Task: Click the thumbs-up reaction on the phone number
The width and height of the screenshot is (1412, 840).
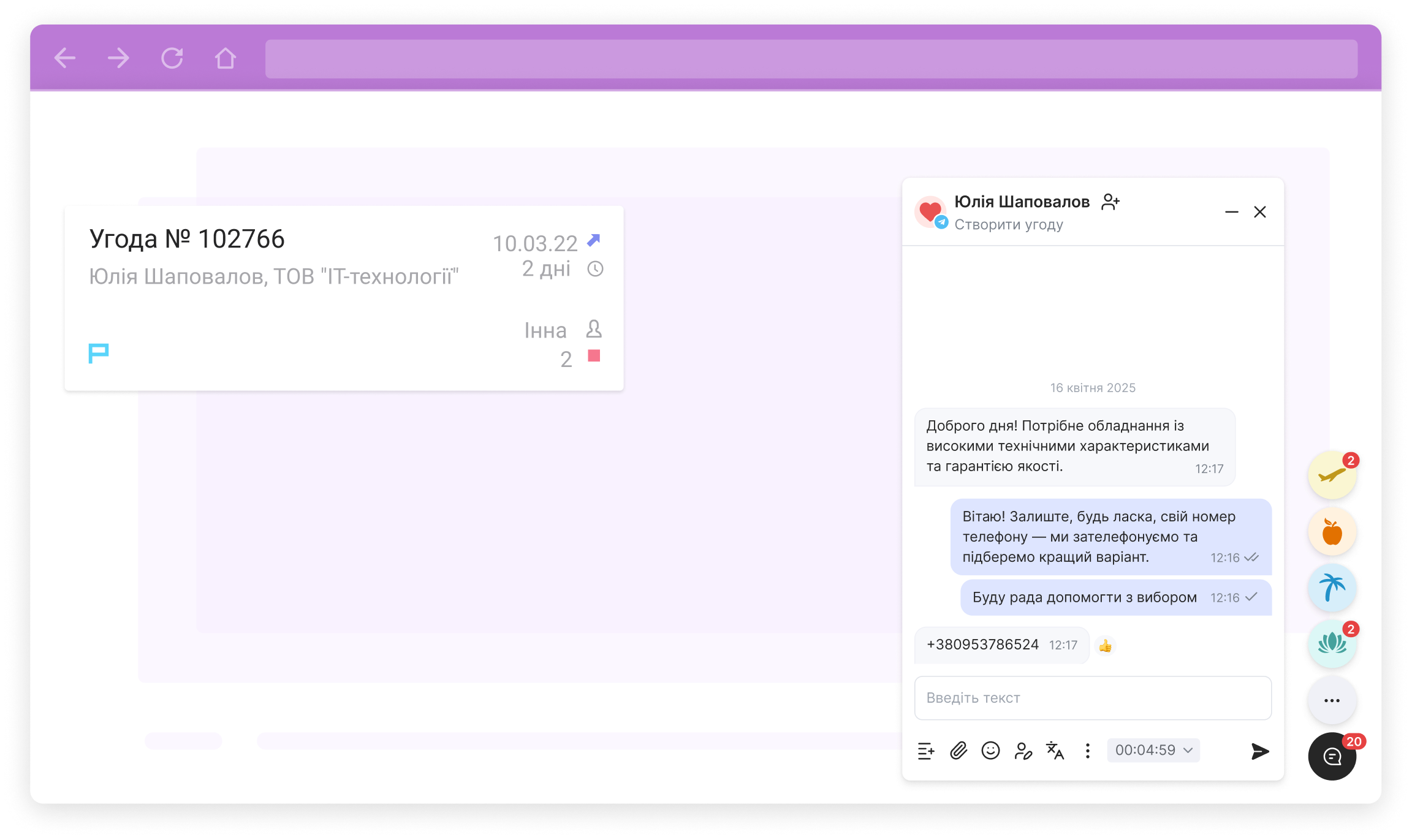Action: 1106,645
